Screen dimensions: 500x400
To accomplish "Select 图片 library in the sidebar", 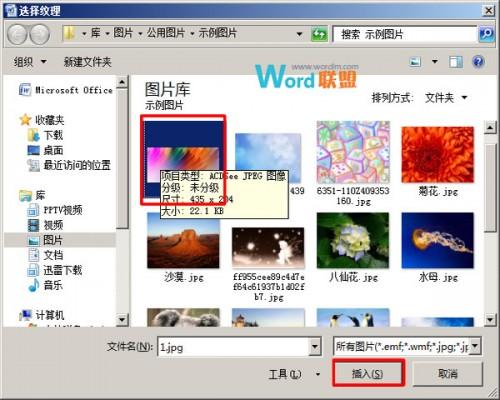I will pos(45,240).
